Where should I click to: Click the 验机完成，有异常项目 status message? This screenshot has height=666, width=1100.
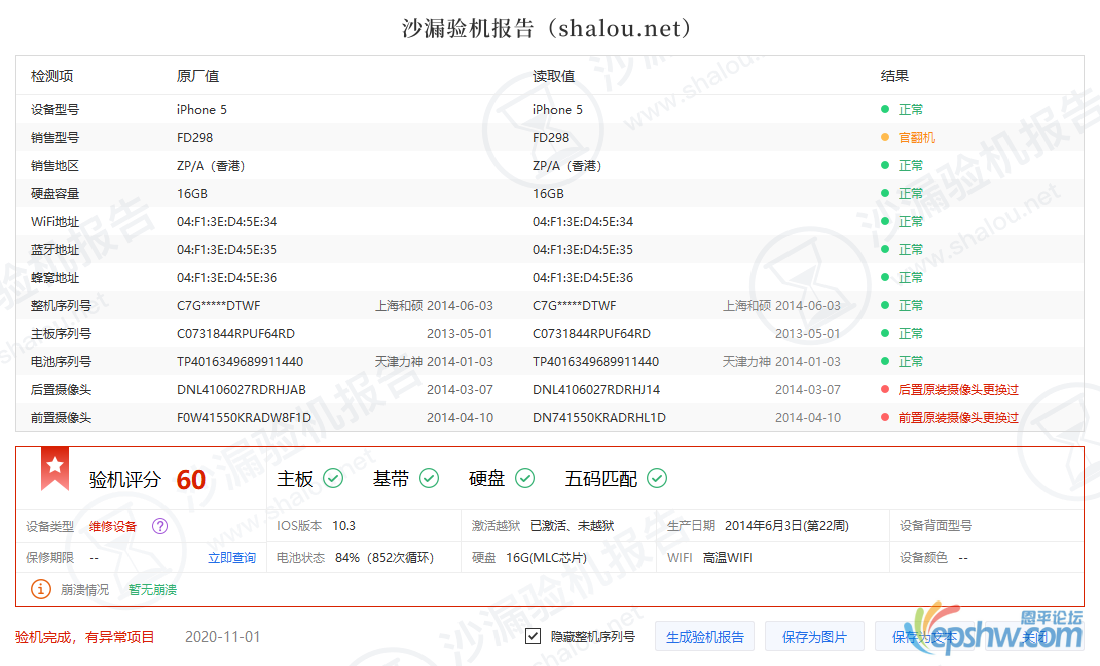point(84,637)
